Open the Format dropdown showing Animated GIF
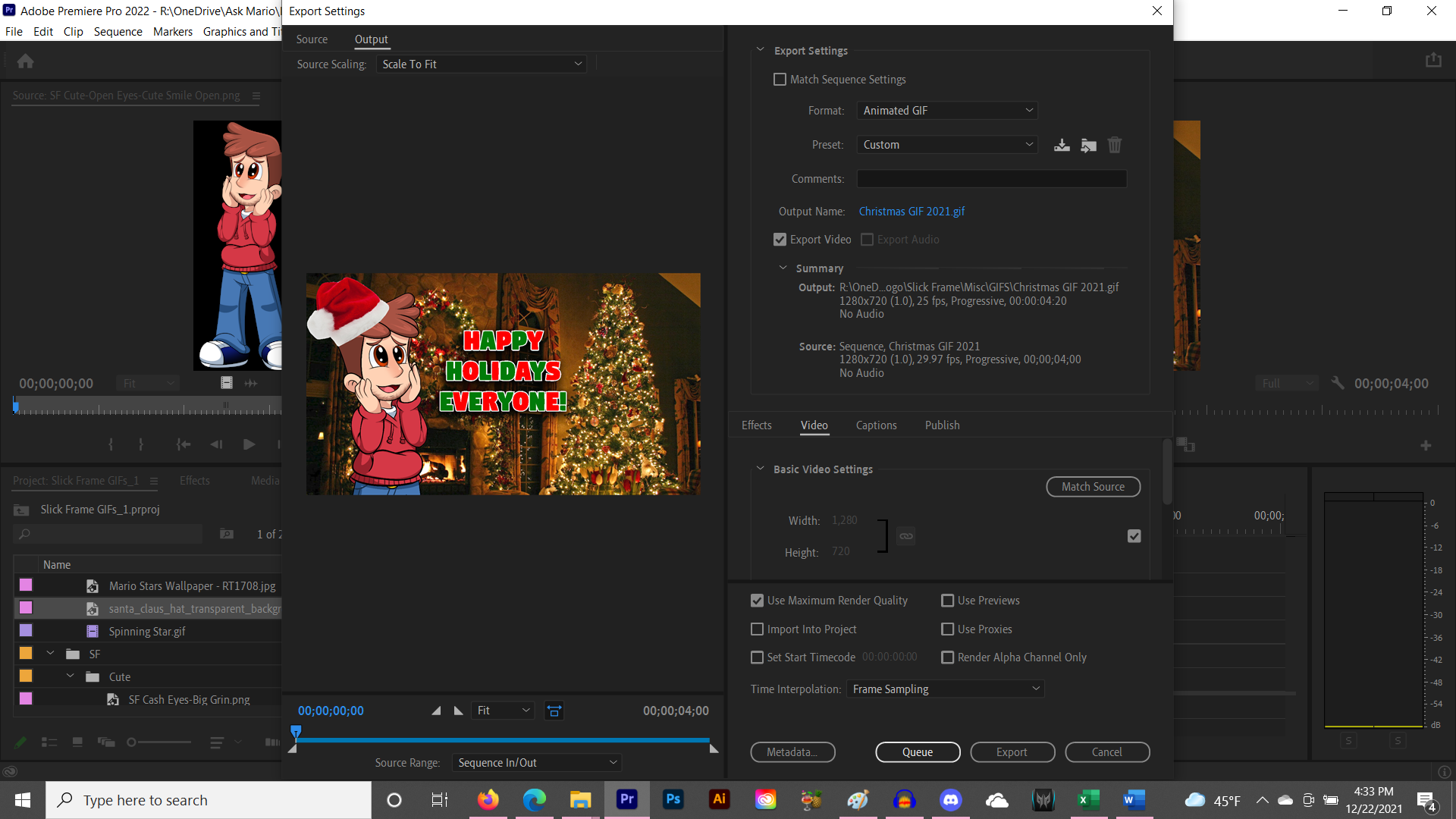 click(x=946, y=110)
